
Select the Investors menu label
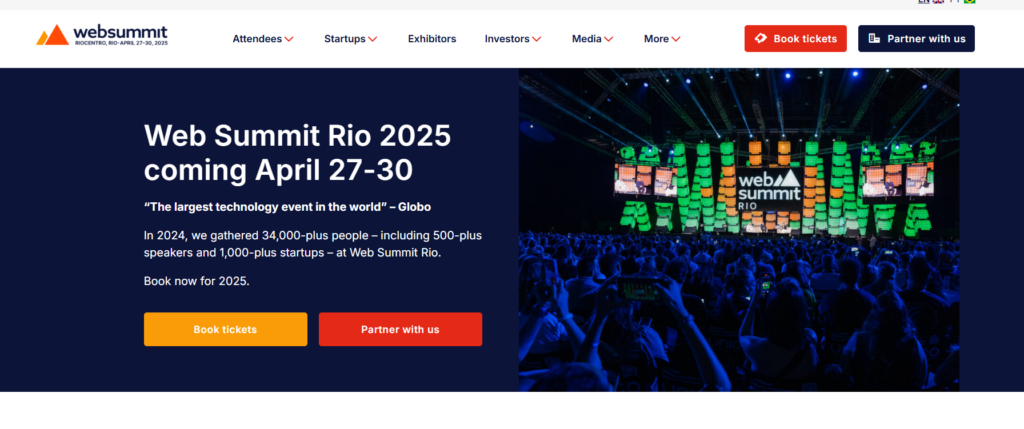click(507, 39)
